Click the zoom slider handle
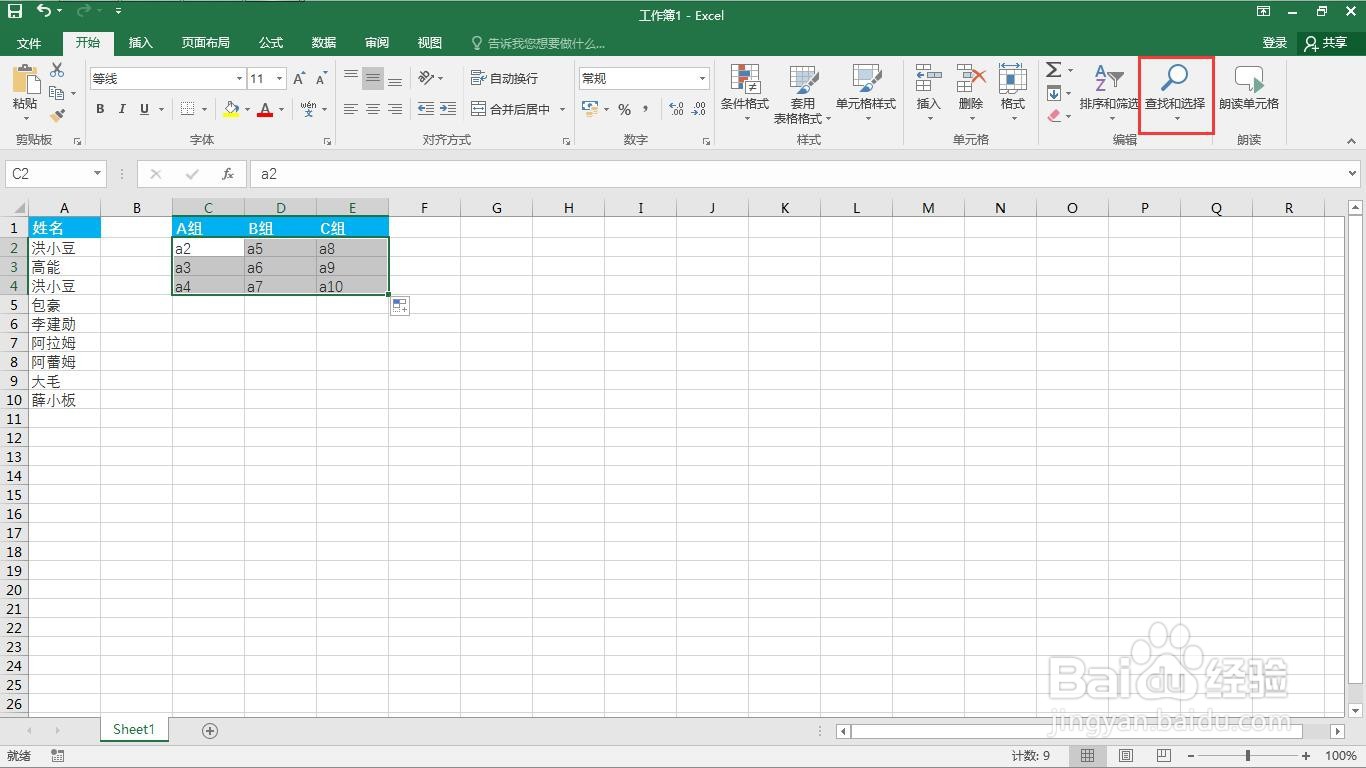 pos(1247,756)
